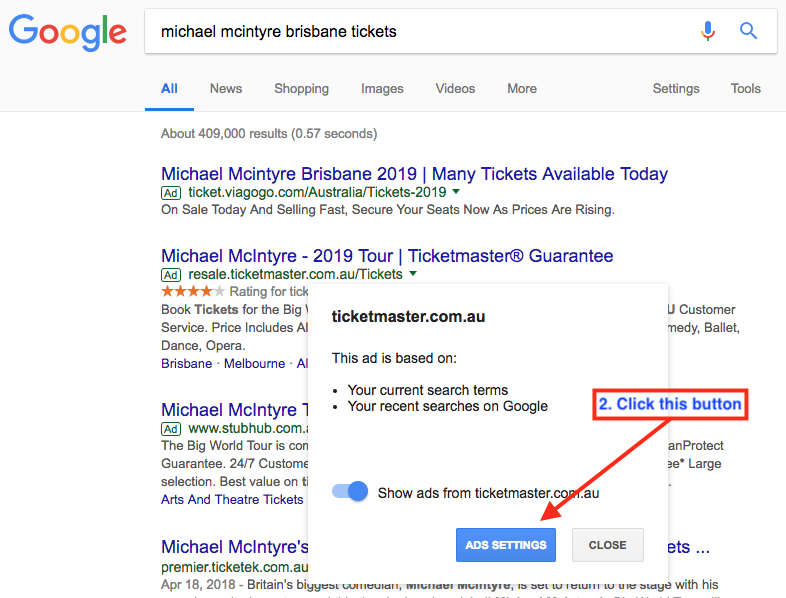The height and width of the screenshot is (598, 786).
Task: Click 'Your recent searches on Google' bullet
Action: click(x=448, y=407)
